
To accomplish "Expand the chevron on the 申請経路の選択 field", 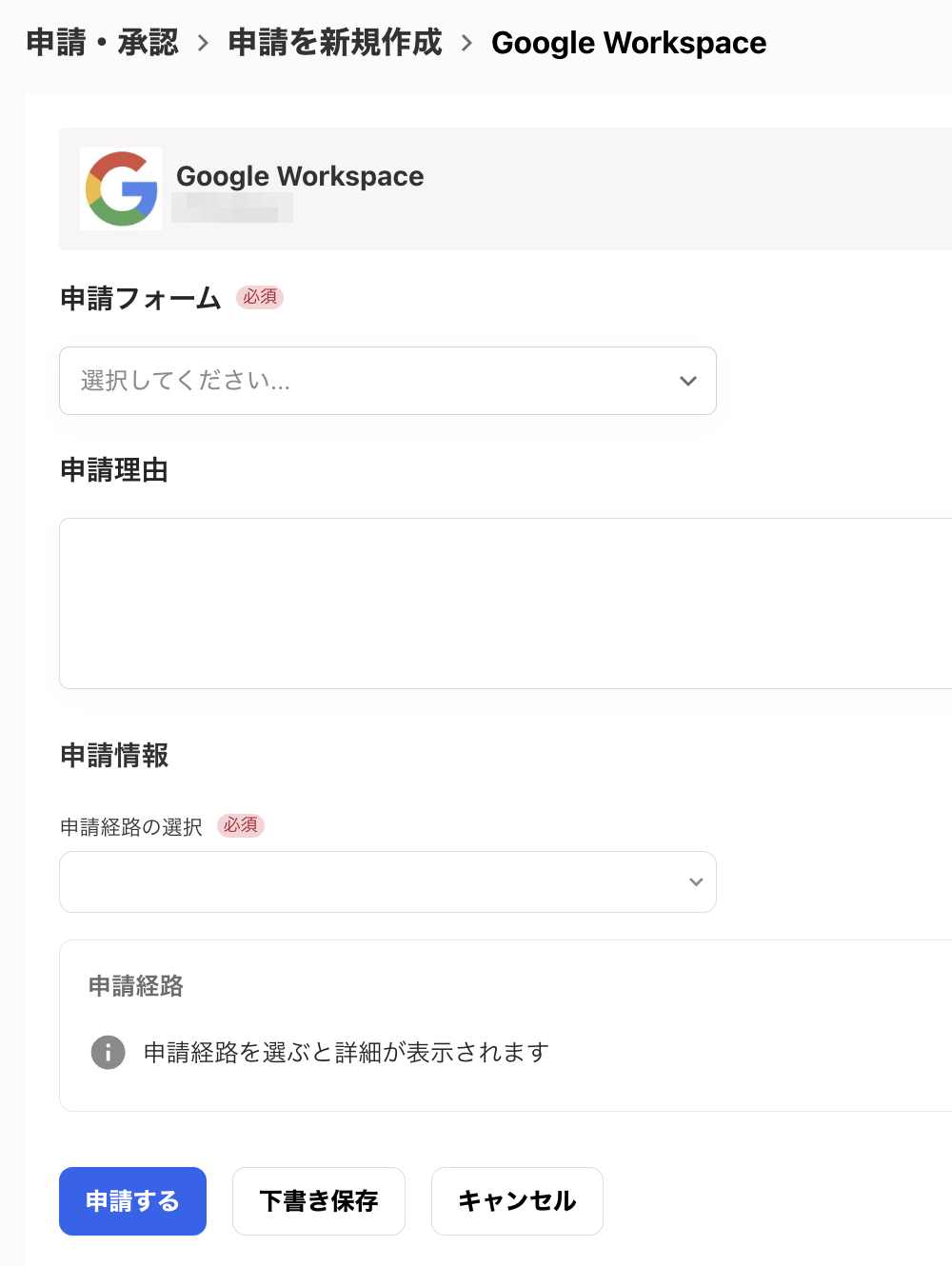I will click(x=695, y=881).
